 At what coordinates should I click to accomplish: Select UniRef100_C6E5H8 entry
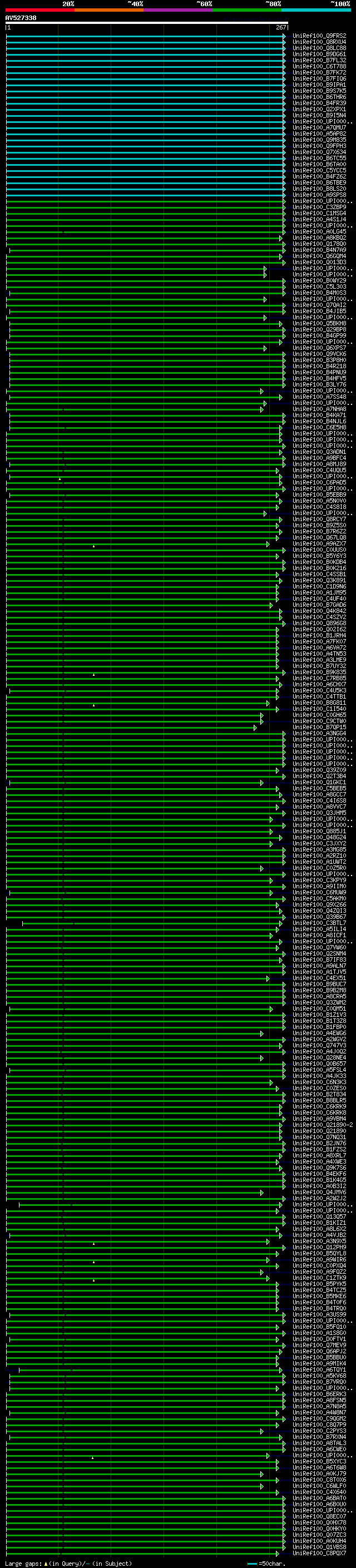(x=319, y=427)
